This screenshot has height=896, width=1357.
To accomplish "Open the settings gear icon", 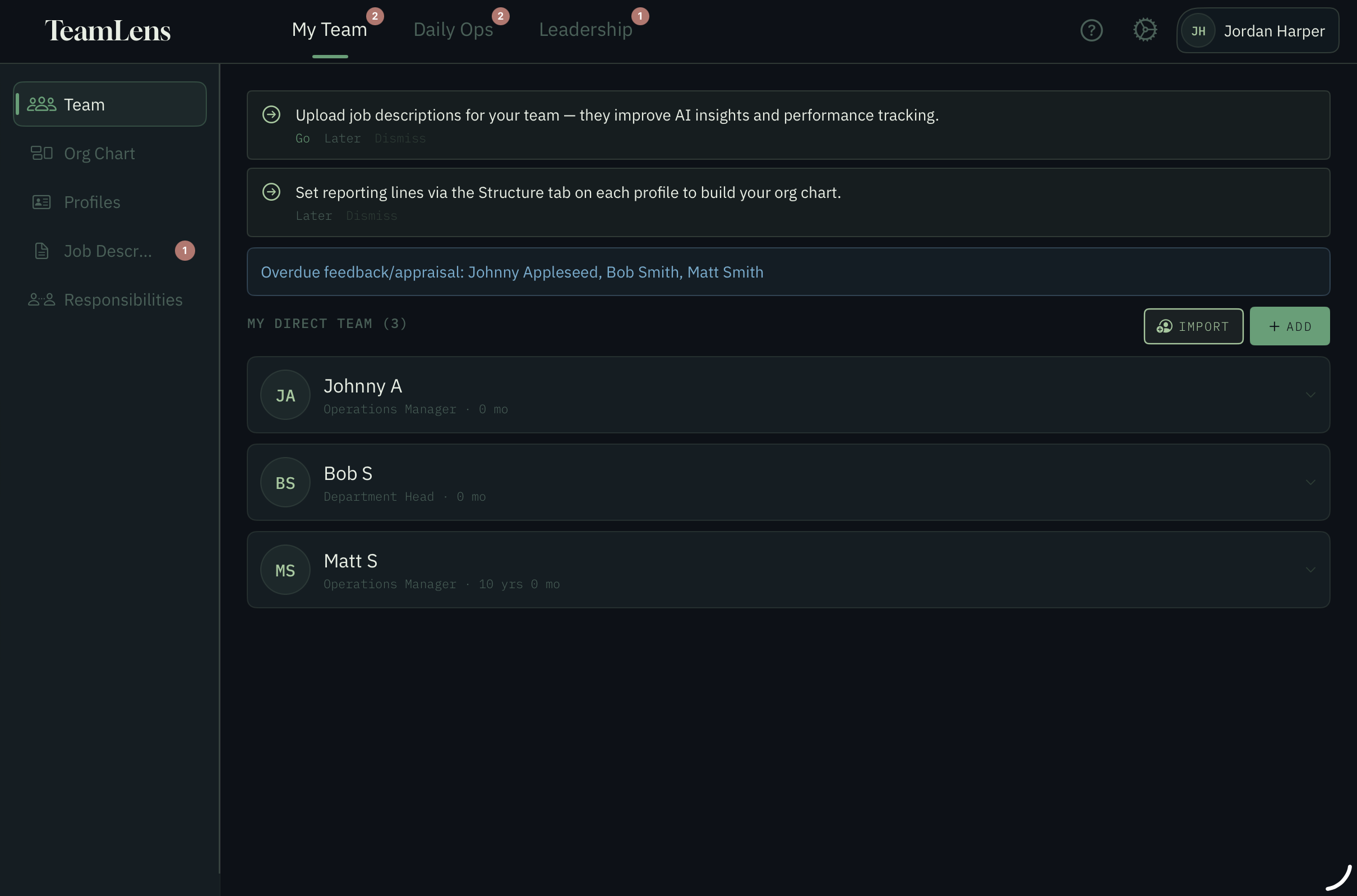I will pos(1145,30).
